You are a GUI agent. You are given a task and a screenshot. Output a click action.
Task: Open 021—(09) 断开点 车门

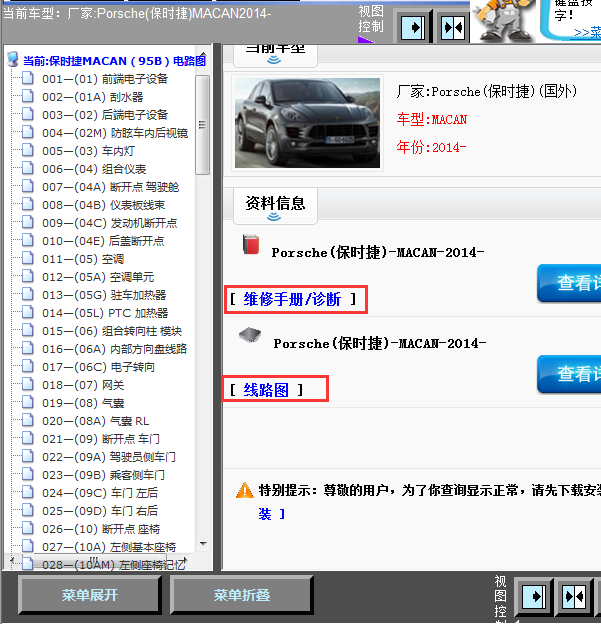[101, 439]
